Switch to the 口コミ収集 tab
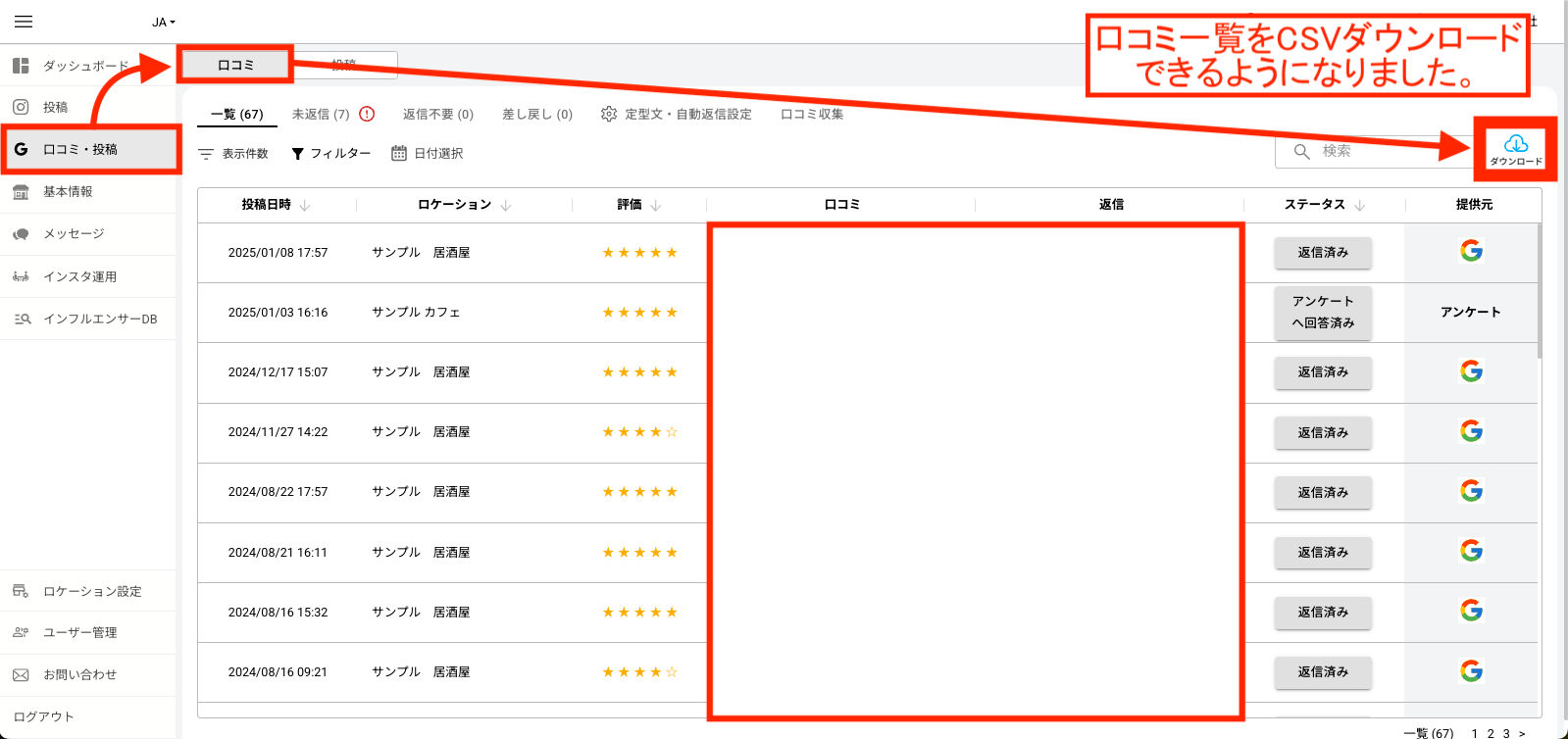The height and width of the screenshot is (739, 1568). click(811, 114)
